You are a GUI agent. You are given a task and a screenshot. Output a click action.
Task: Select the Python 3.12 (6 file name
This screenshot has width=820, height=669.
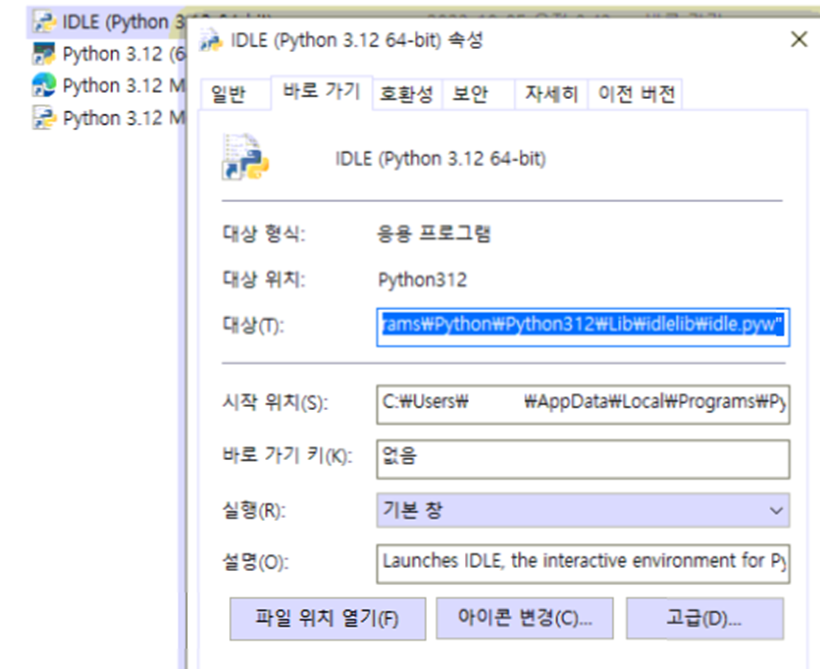(123, 54)
